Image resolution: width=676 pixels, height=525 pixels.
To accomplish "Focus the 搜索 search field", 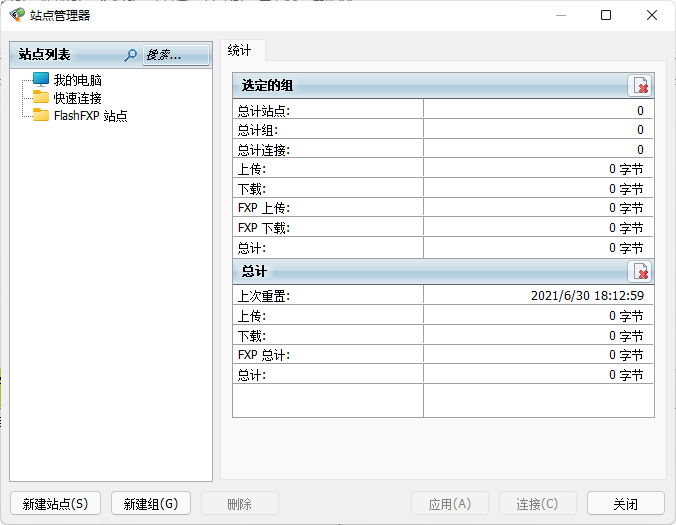I will click(176, 55).
